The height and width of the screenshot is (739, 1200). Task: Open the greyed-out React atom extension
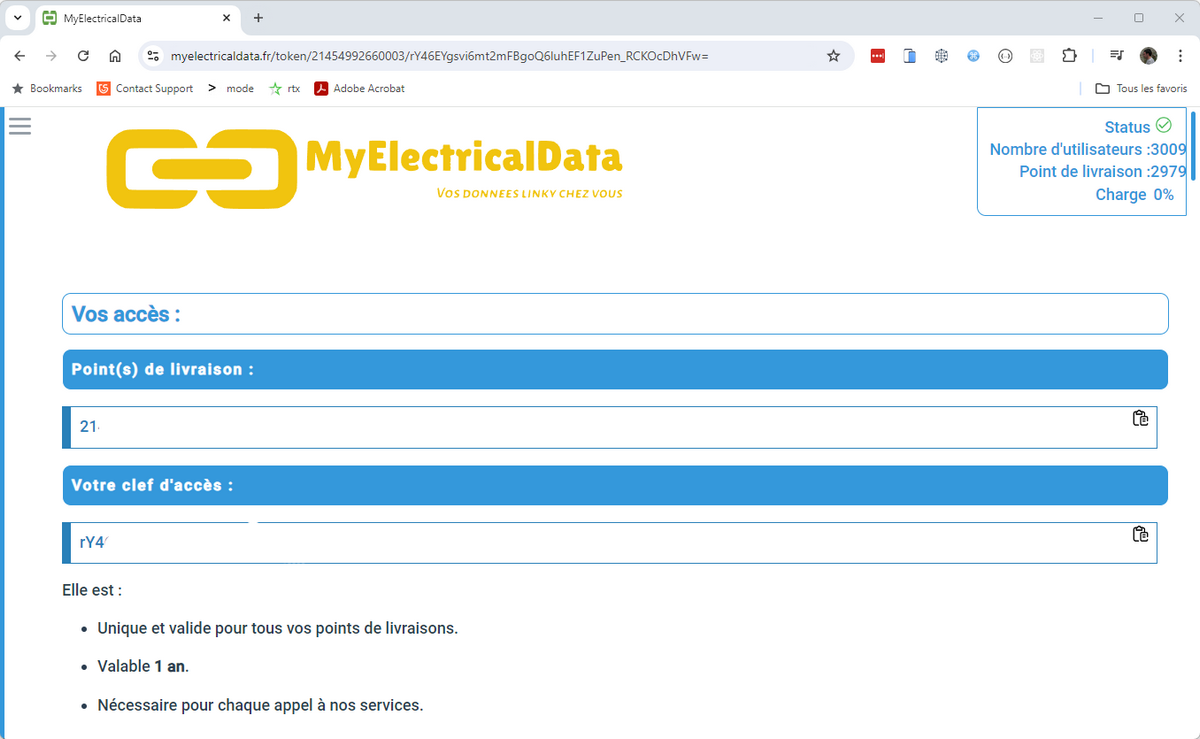coord(1037,56)
